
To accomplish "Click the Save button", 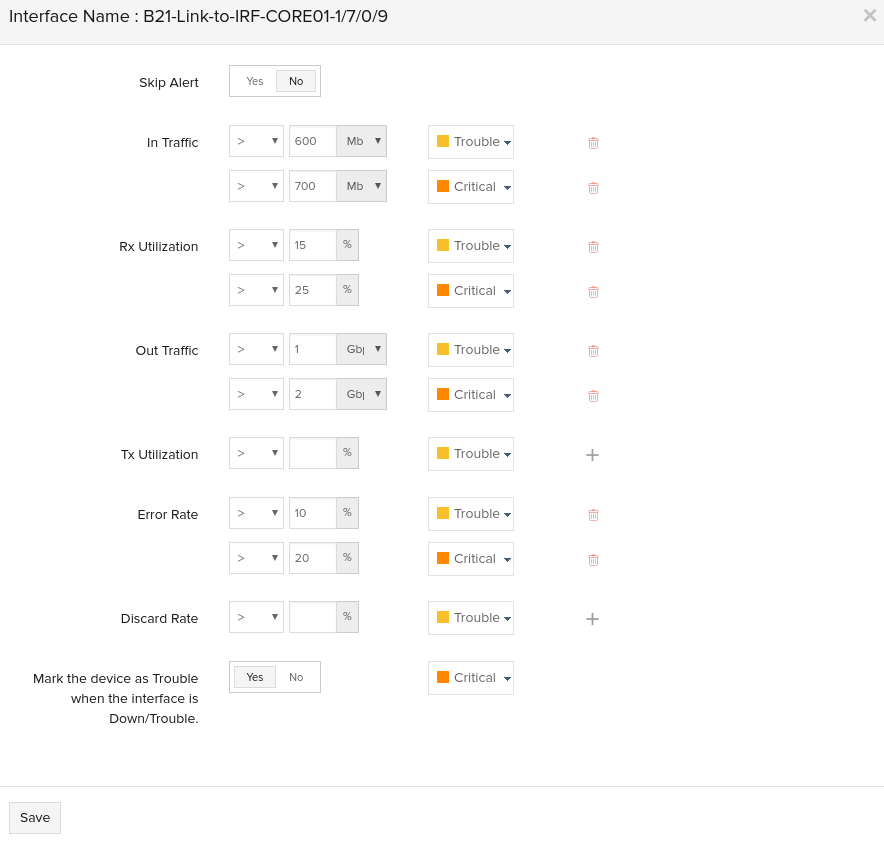I will [34, 817].
